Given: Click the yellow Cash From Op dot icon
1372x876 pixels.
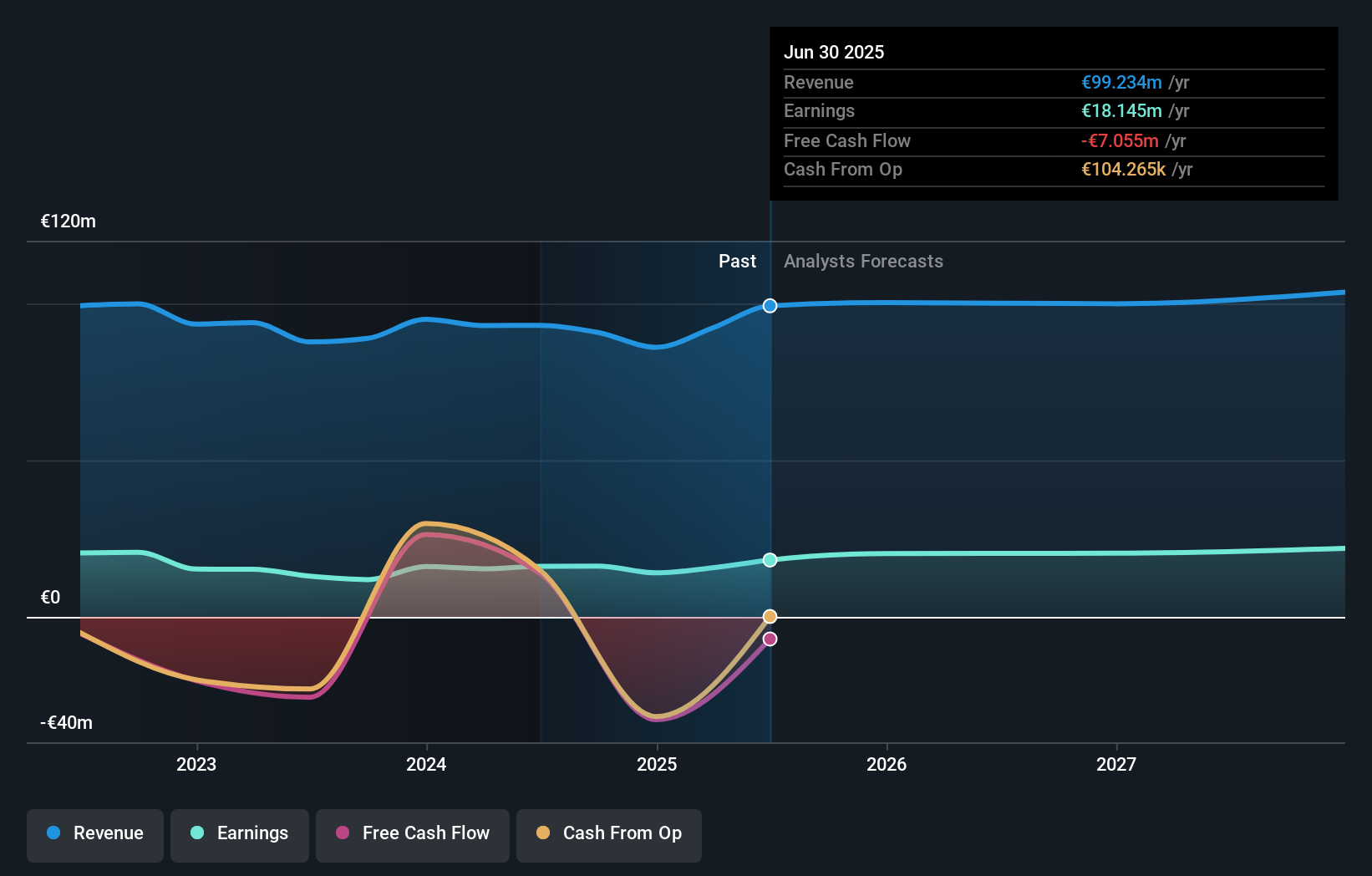Looking at the screenshot, I should [x=544, y=833].
